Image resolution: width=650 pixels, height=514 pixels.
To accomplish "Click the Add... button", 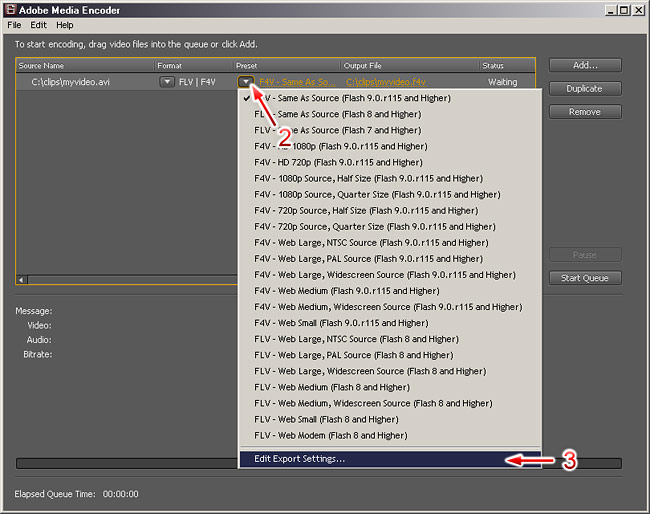I will tap(585, 65).
